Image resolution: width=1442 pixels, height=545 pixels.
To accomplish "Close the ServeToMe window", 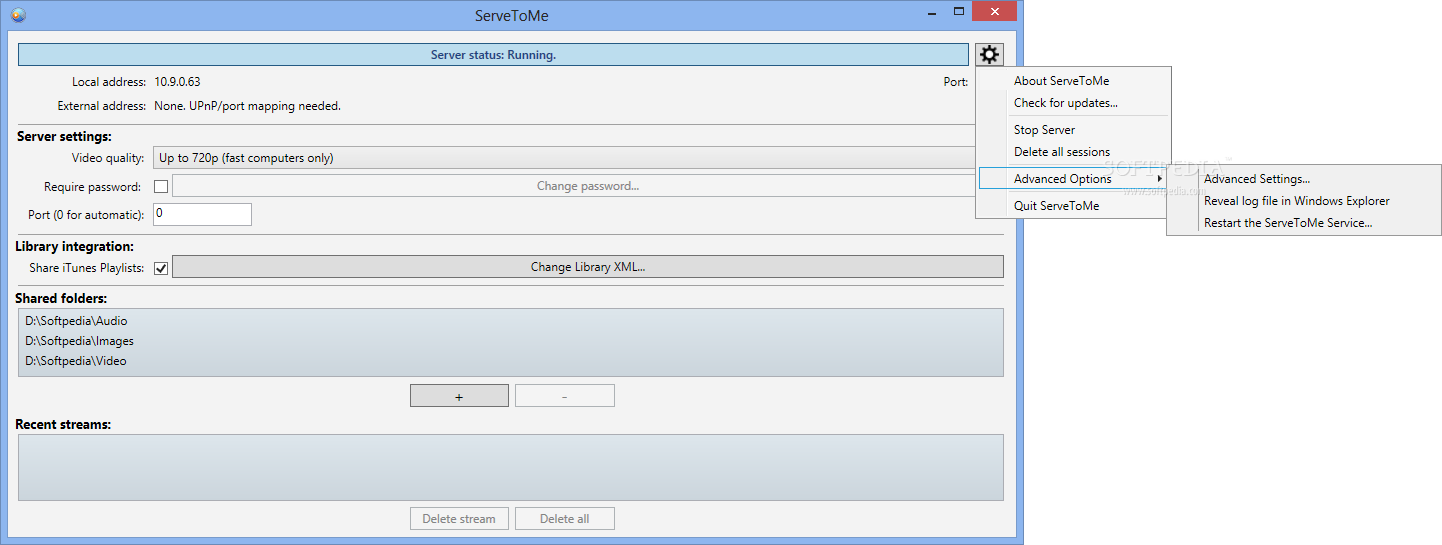I will [995, 11].
